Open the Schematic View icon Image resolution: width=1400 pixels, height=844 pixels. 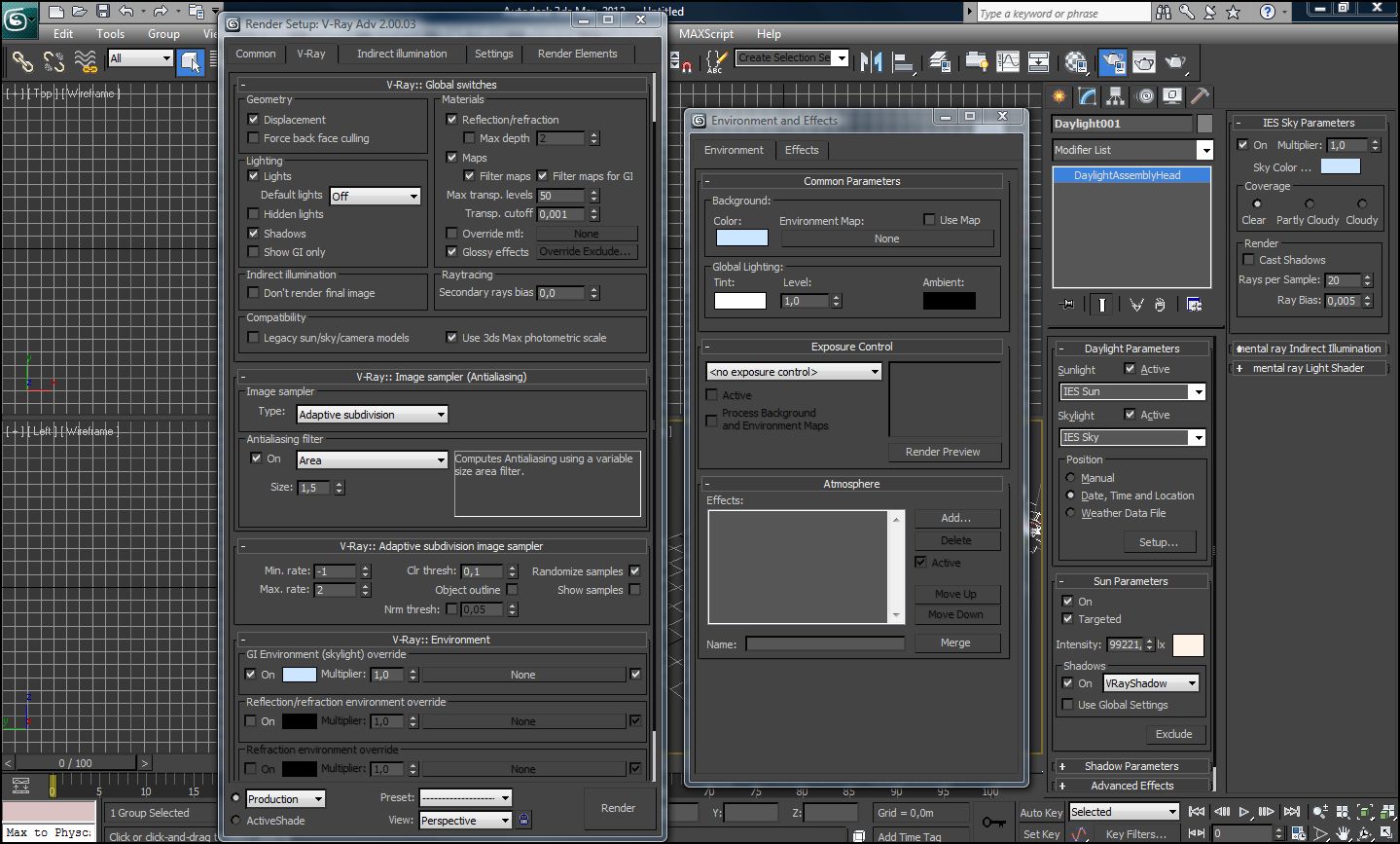1039,62
